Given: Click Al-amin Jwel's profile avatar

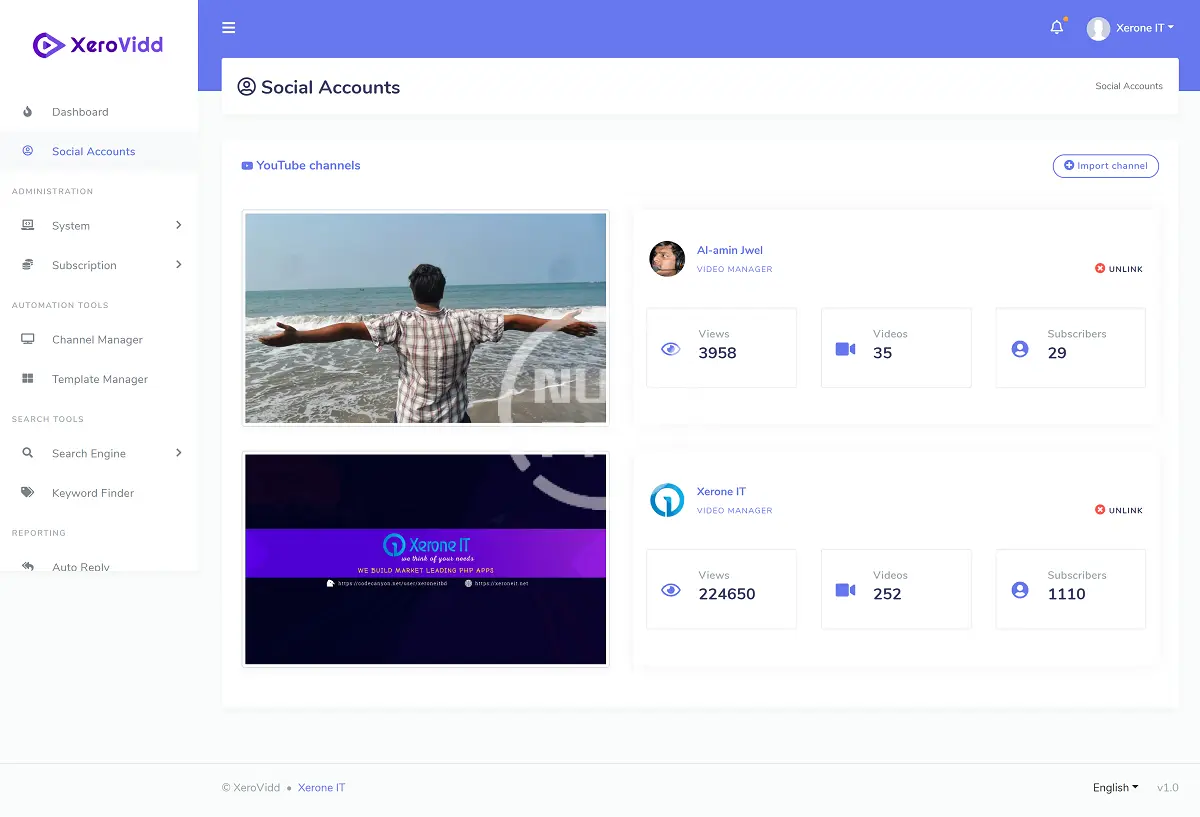Looking at the screenshot, I should click(x=667, y=259).
